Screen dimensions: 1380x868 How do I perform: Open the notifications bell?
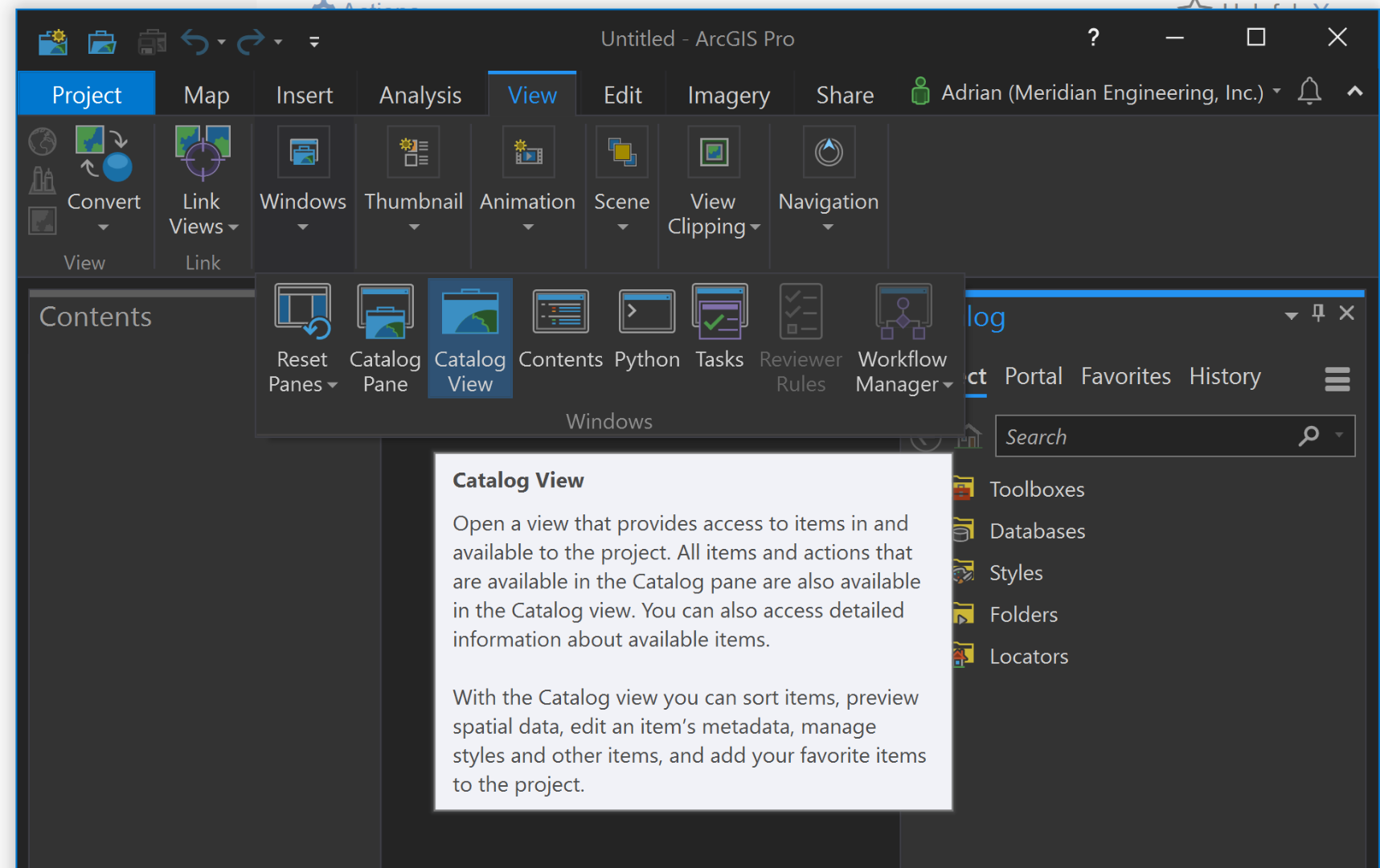[1309, 92]
